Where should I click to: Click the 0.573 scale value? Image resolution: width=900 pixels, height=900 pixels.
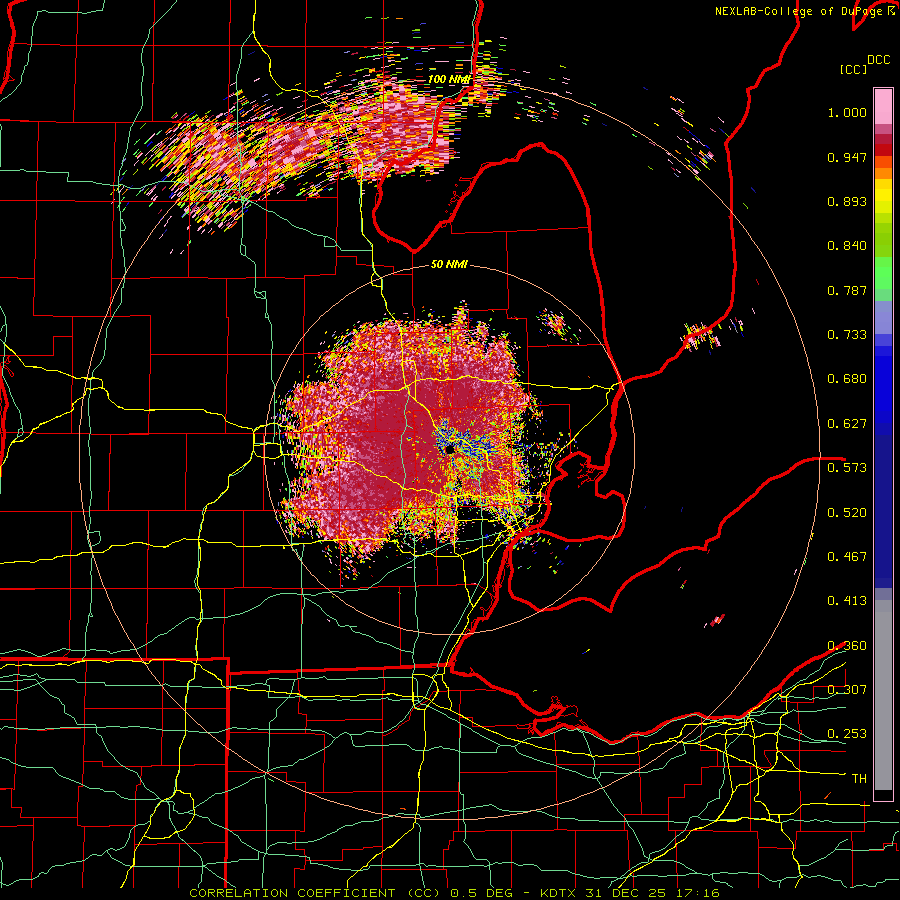847,468
